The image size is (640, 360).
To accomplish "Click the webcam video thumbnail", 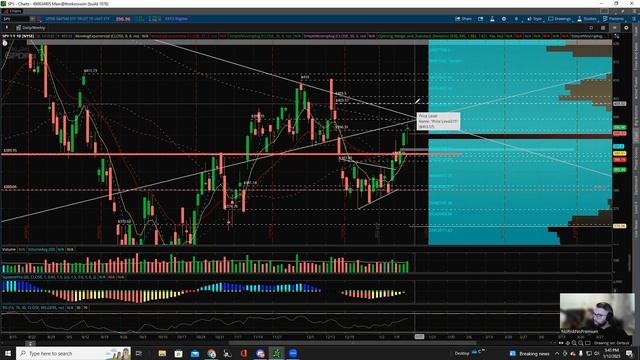I will tap(596, 314).
